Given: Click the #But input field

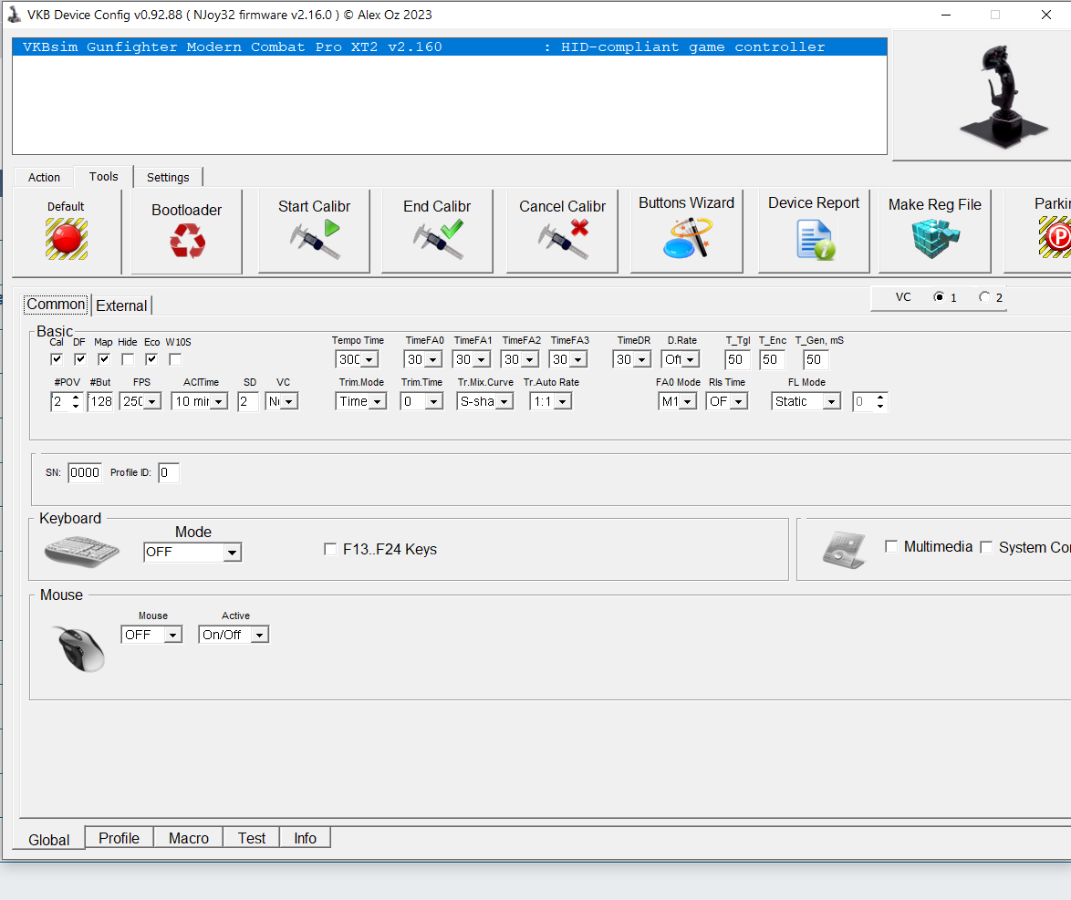Looking at the screenshot, I should click(x=100, y=402).
